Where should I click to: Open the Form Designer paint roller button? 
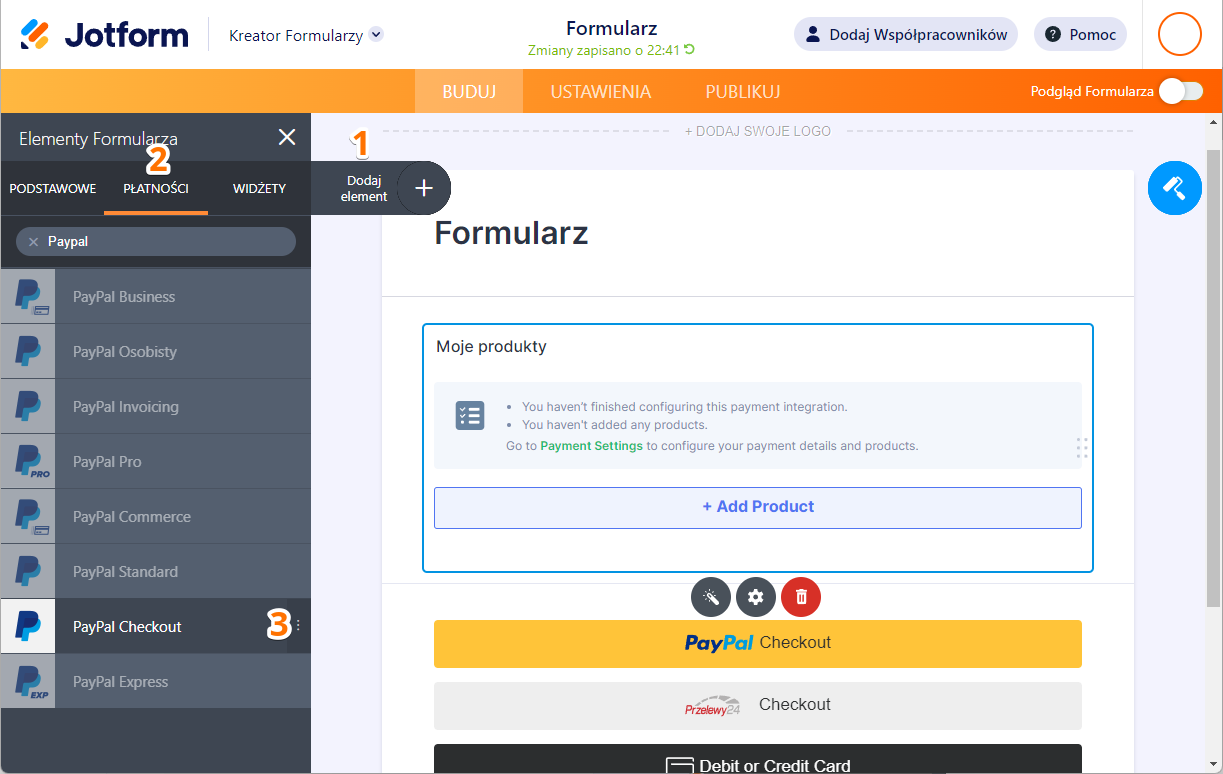click(x=1174, y=188)
